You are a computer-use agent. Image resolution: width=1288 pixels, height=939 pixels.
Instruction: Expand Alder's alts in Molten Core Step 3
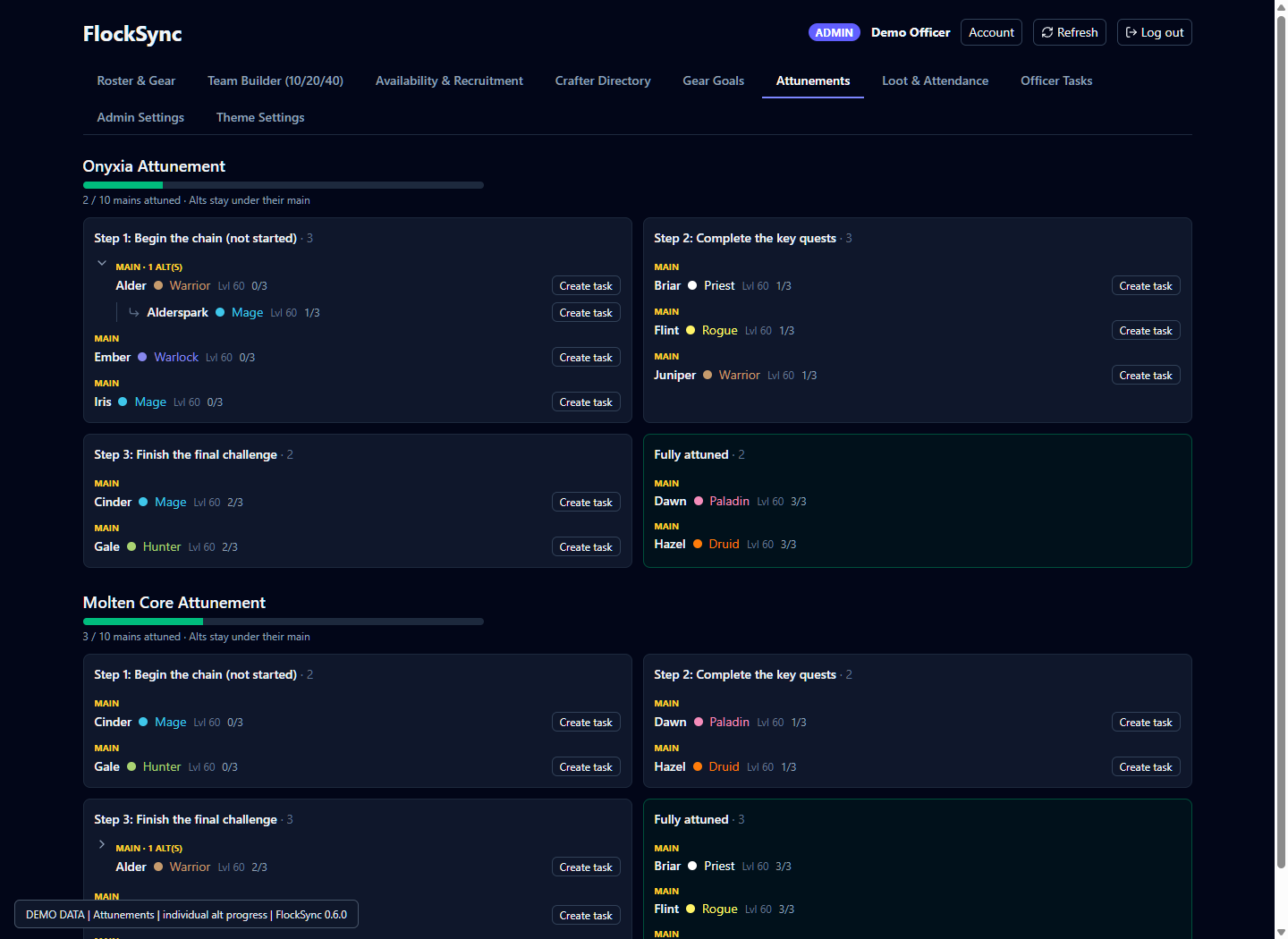(102, 845)
